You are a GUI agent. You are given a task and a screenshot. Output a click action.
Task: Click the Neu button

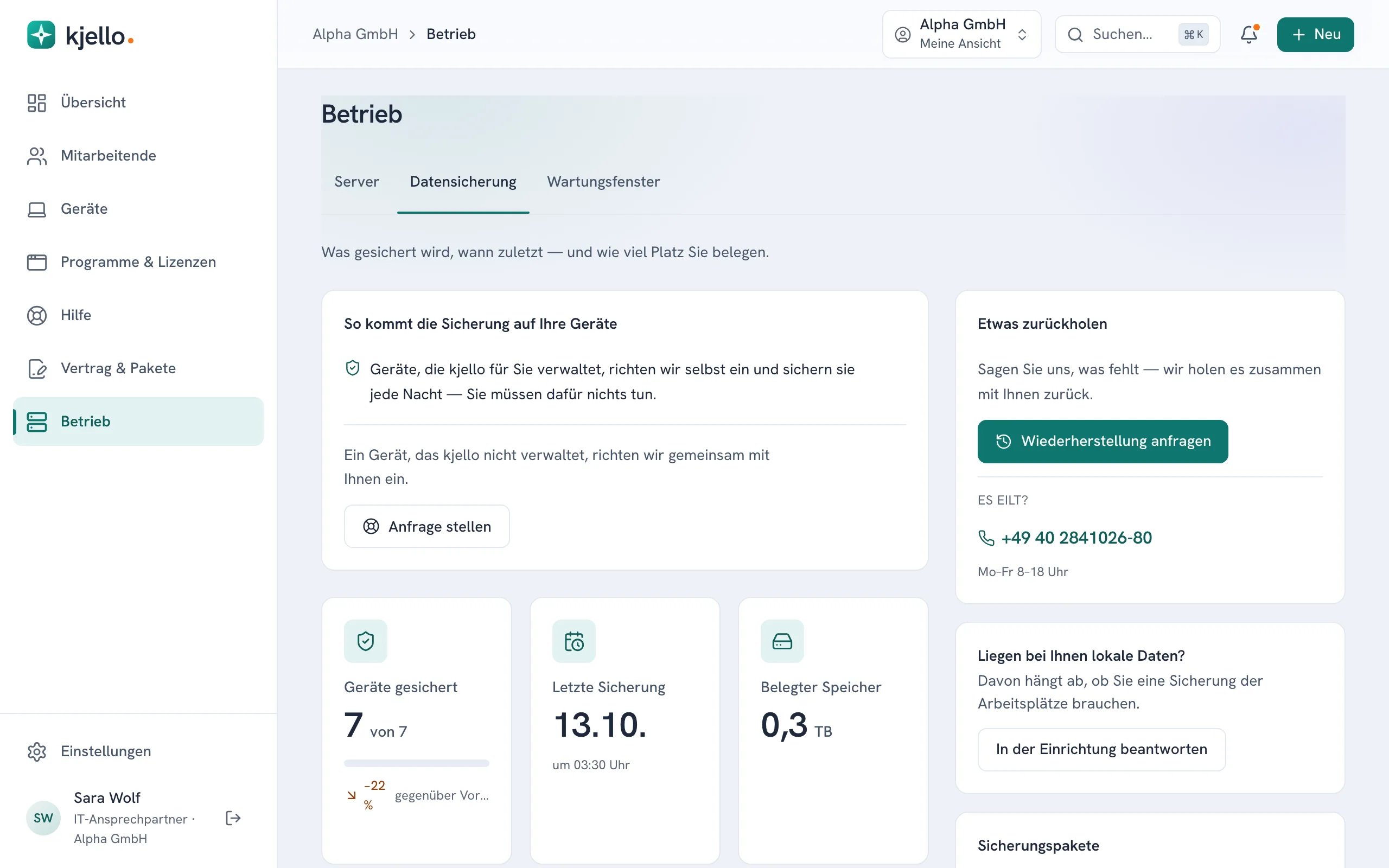coord(1316,34)
